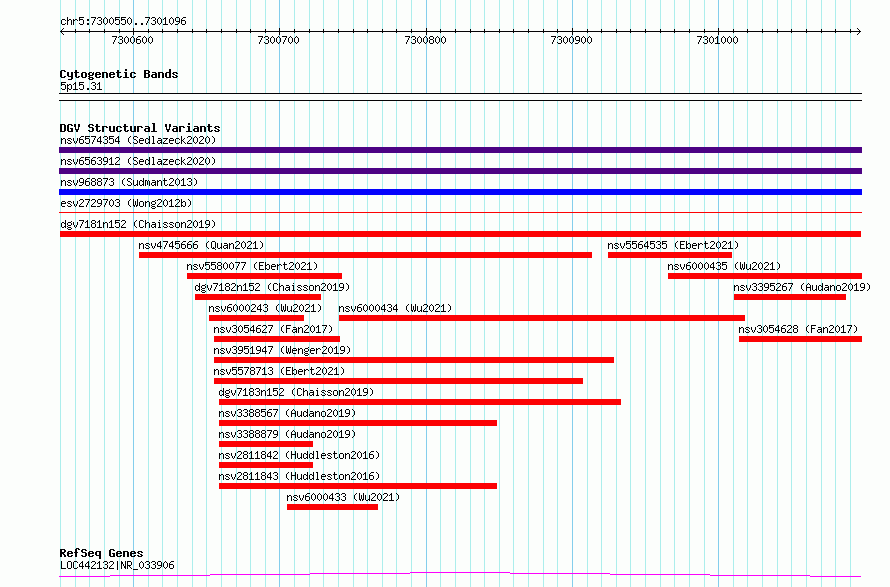Select the blue bar for nsv968873
This screenshot has width=890, height=587.
pos(460,192)
